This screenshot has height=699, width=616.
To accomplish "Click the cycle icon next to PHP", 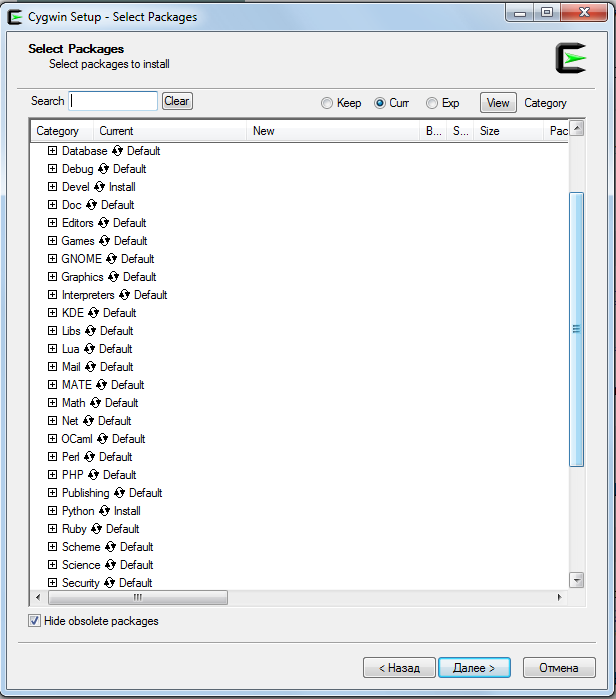I will [x=93, y=475].
